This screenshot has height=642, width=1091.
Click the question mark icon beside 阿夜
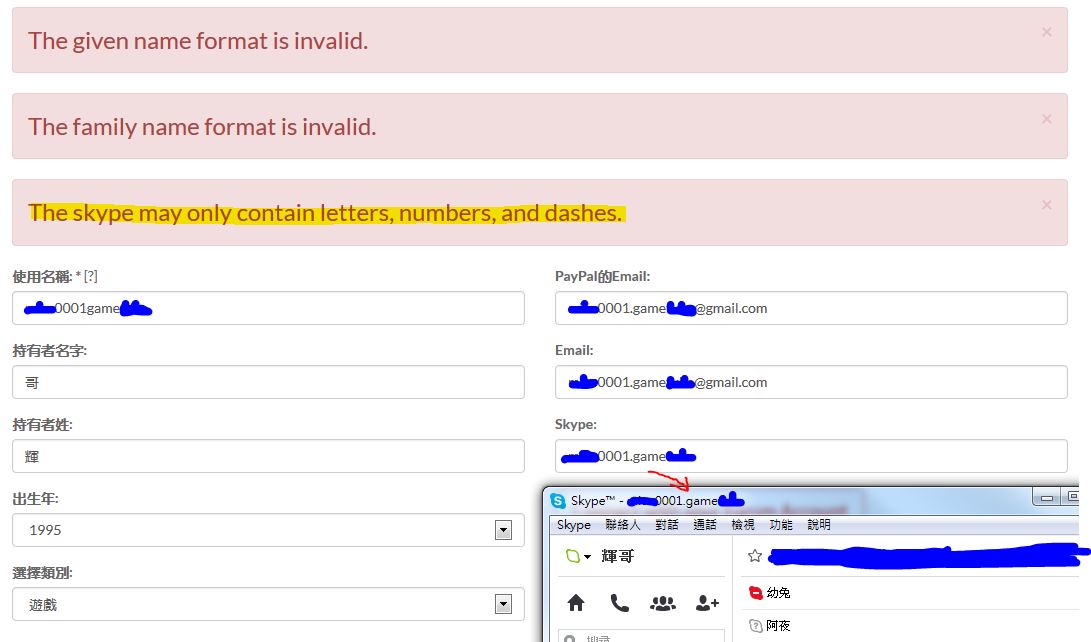(756, 626)
